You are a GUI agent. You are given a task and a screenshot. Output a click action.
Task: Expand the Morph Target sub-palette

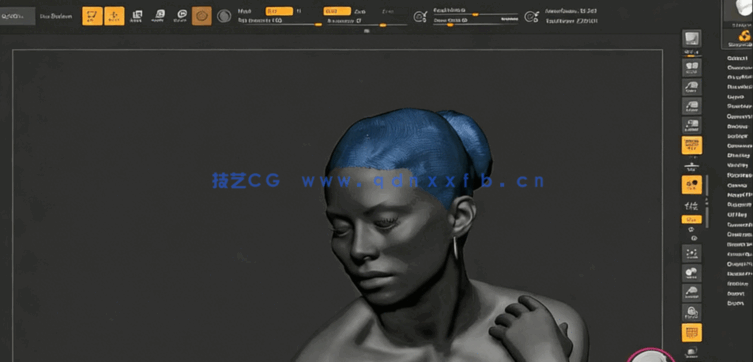click(740, 195)
